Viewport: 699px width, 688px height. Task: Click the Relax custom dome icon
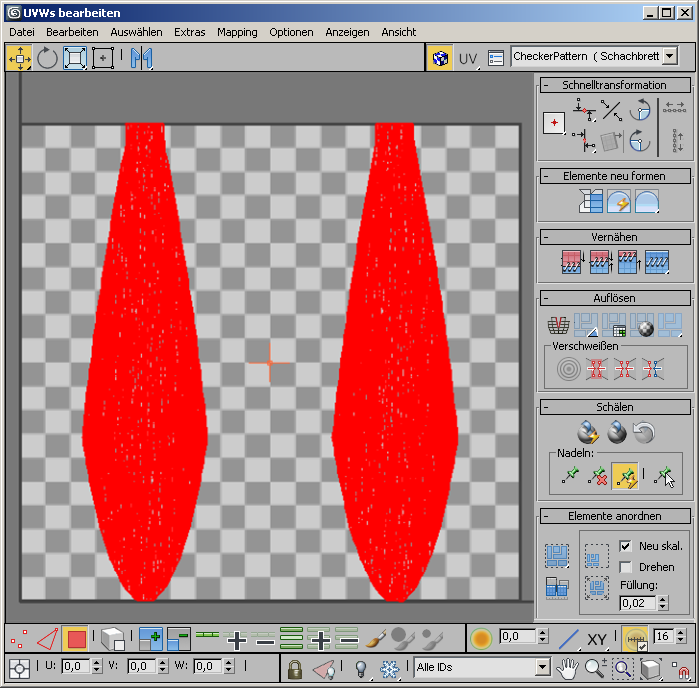(x=647, y=201)
